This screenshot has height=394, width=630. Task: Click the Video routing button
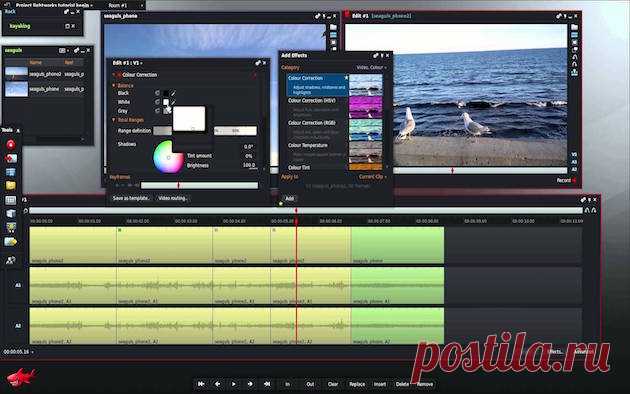[172, 198]
